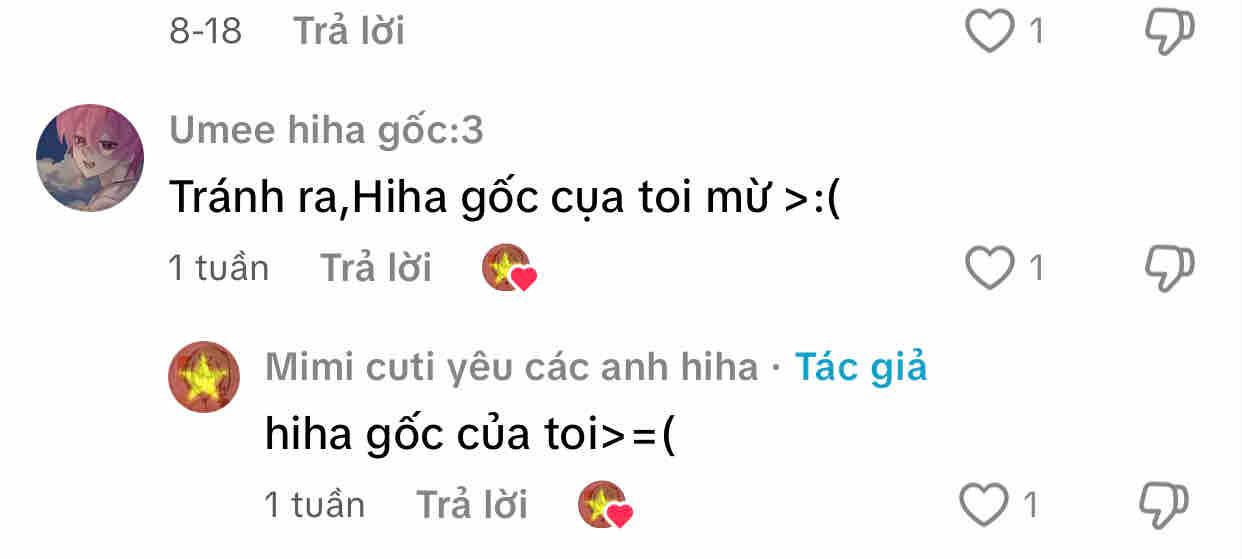Viewport: 1242px width, 559px height.
Task: Open username Umee hiha gốc:3
Action: click(x=326, y=130)
